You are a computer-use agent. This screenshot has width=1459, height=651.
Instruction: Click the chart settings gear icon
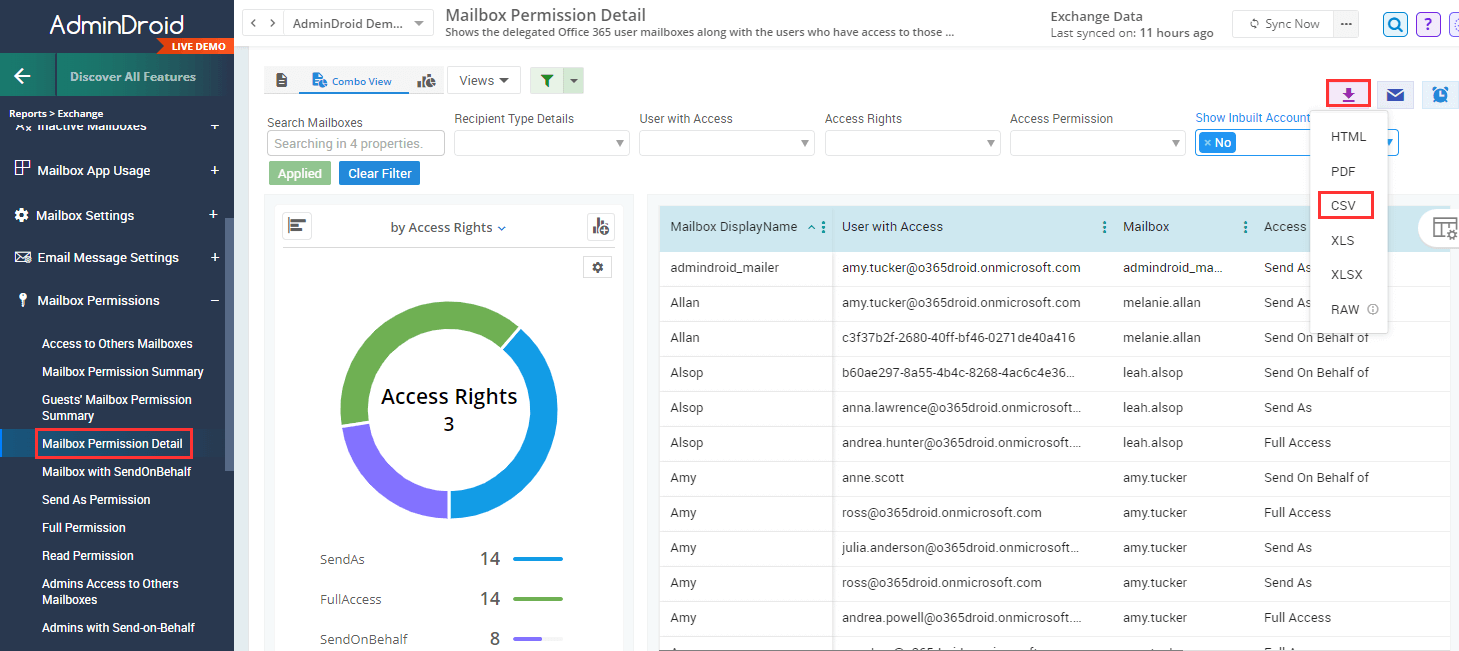tap(598, 267)
